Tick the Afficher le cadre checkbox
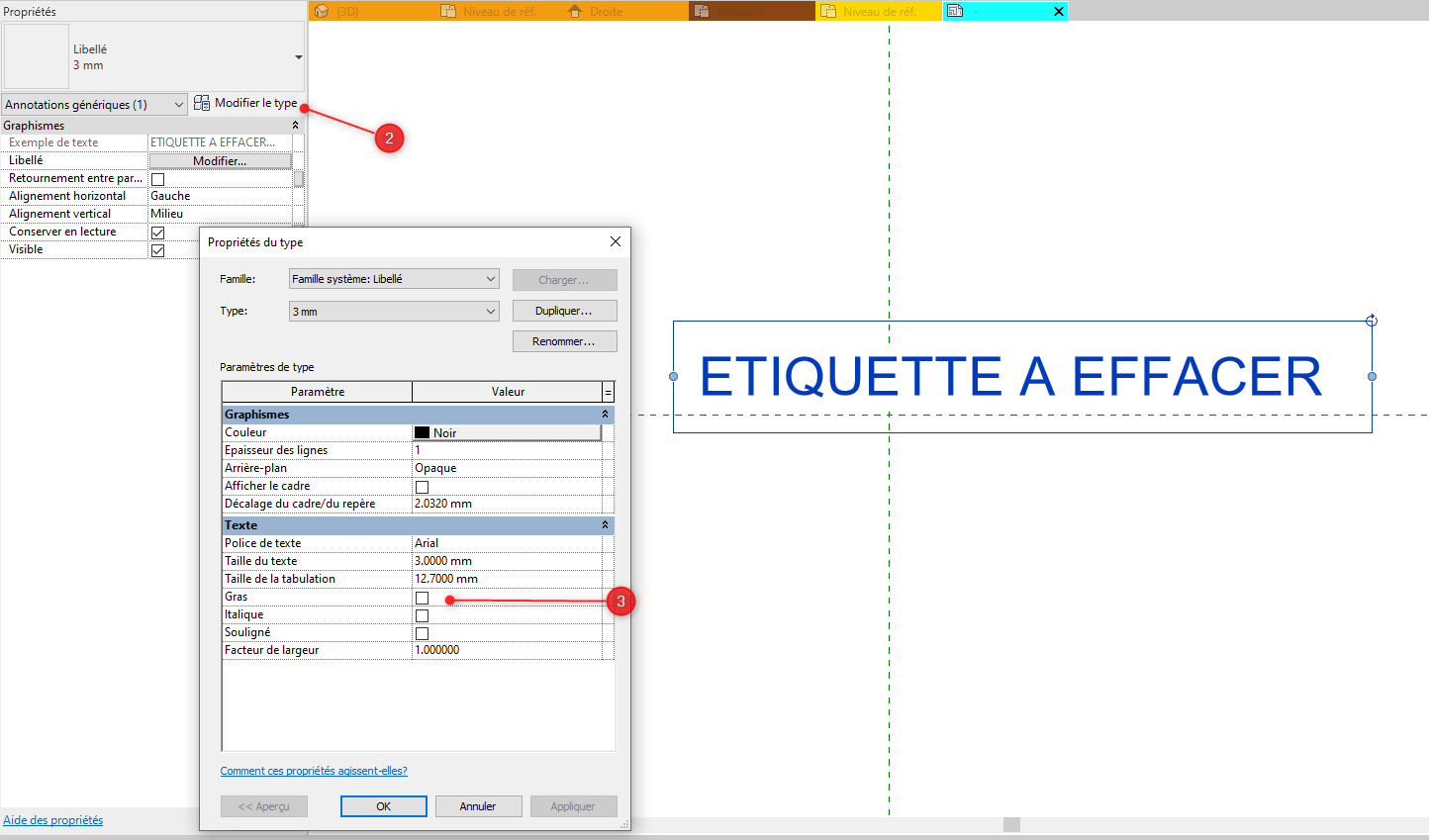The width and height of the screenshot is (1429, 840). tap(423, 487)
